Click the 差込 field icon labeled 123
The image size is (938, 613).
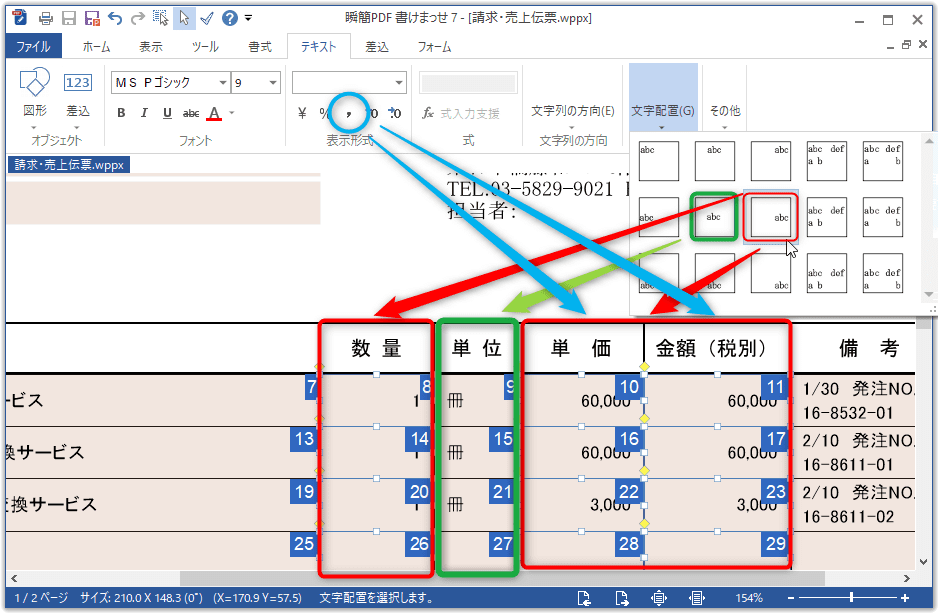(78, 83)
